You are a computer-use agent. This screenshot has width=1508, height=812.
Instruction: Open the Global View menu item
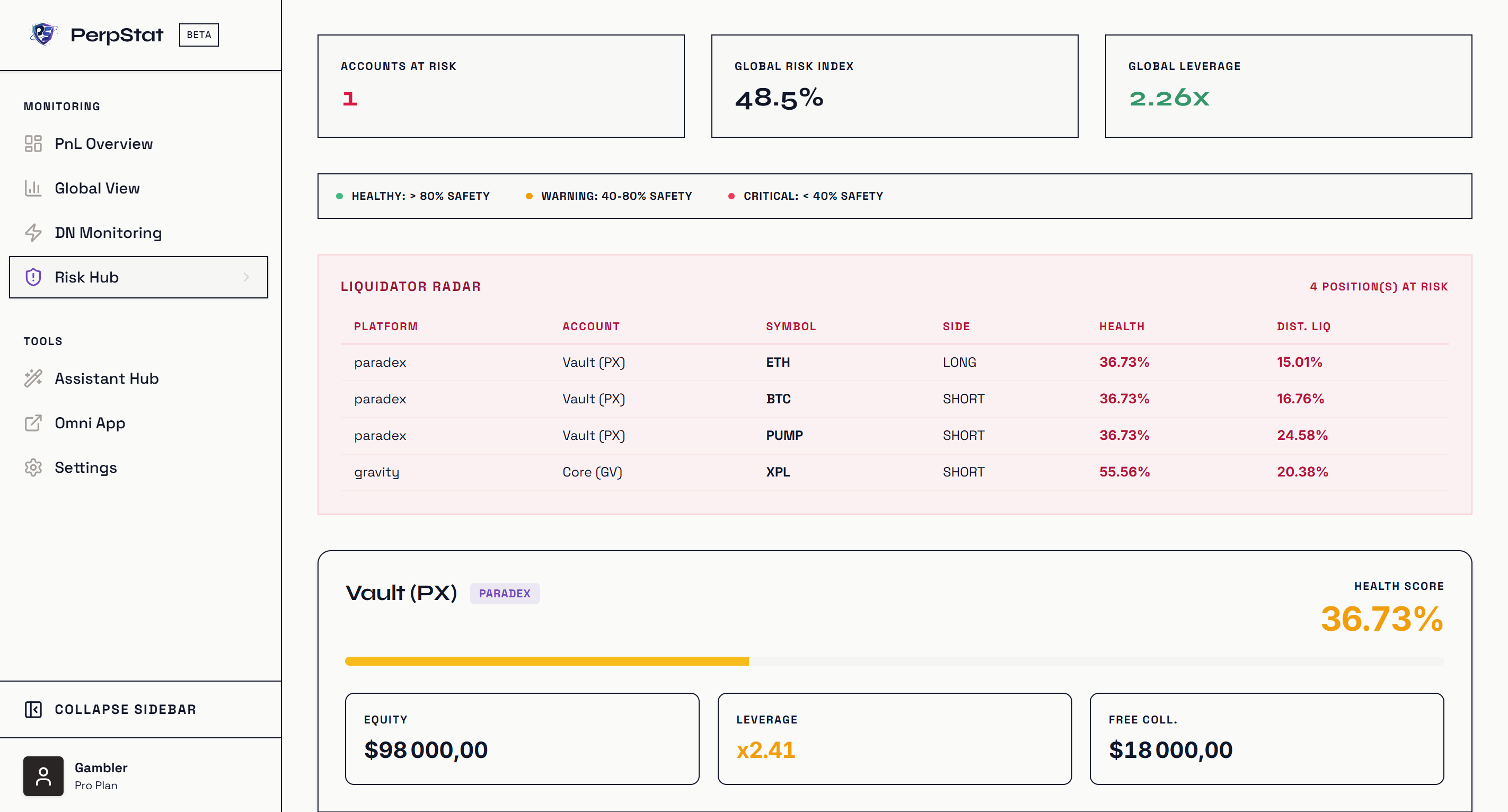pos(97,188)
